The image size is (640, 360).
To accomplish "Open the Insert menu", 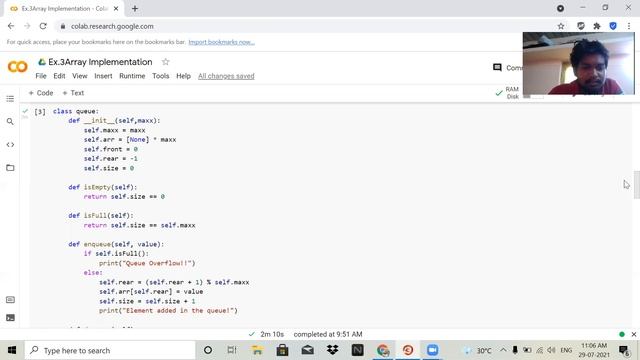I will 103,76.
